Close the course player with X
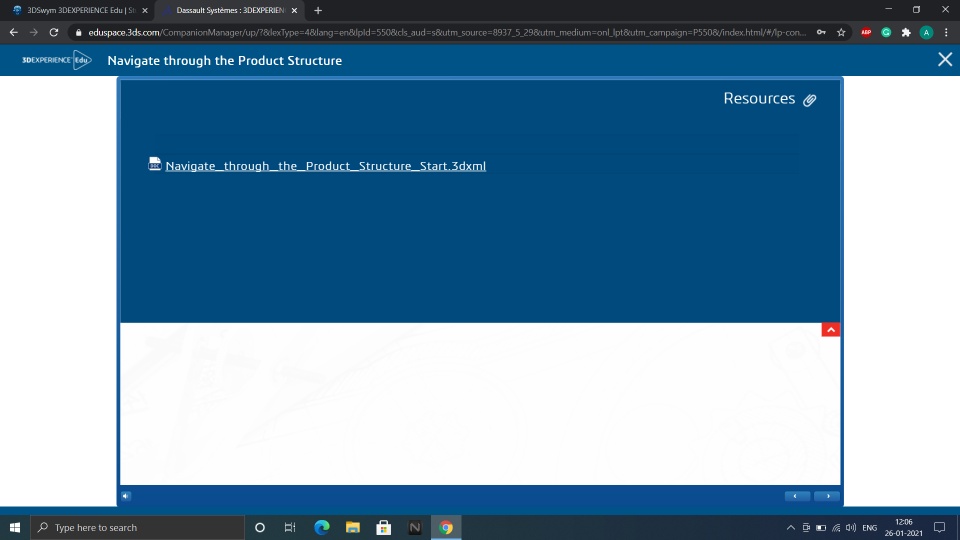This screenshot has width=960, height=540. (x=945, y=59)
